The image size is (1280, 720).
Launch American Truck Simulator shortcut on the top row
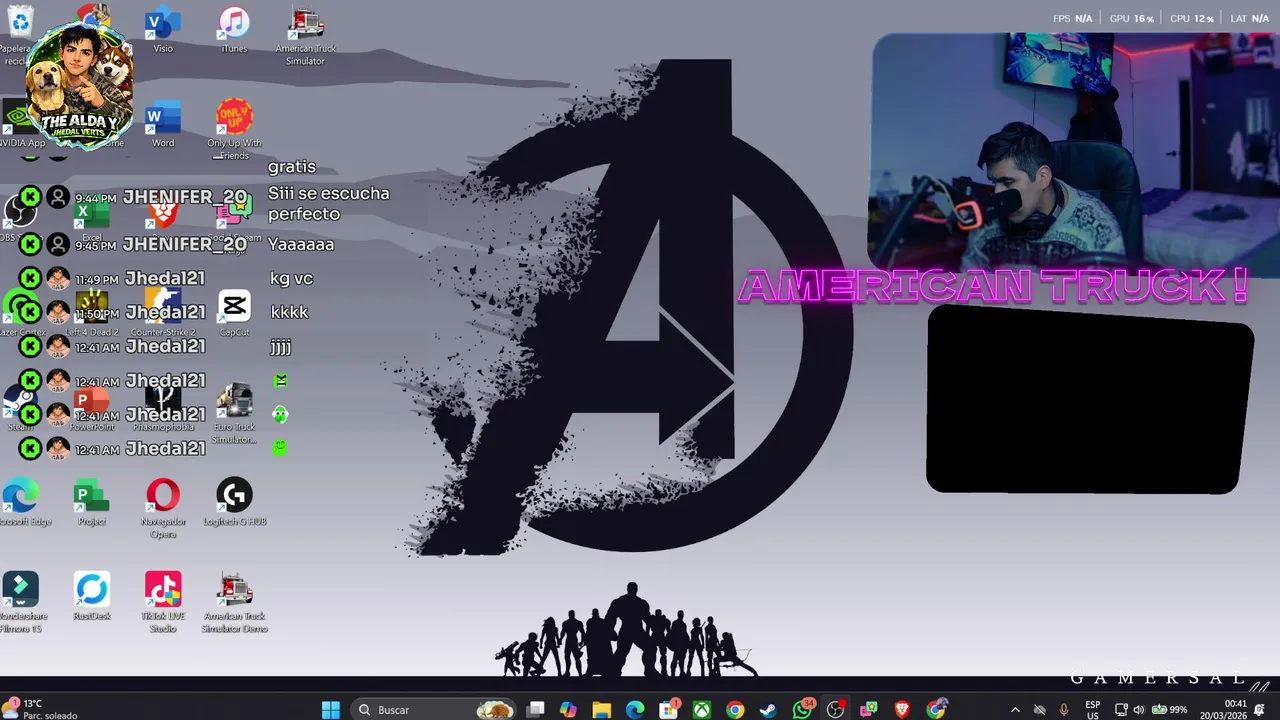tap(305, 37)
